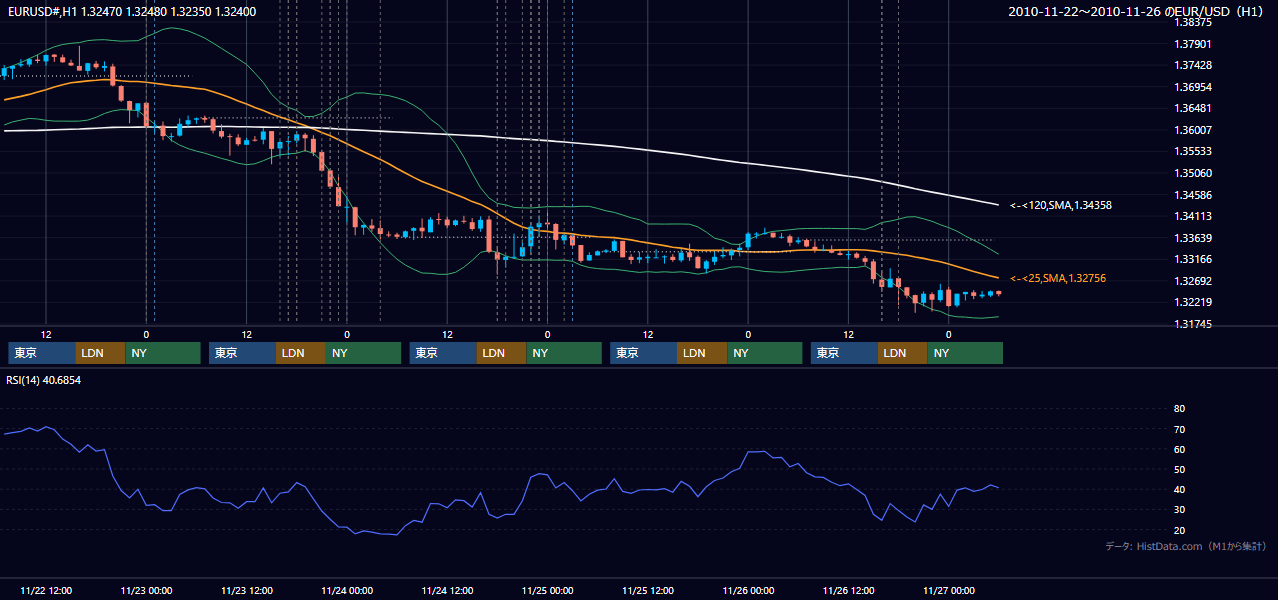1278x600 pixels.
Task: Click price axis label 1.36007
Action: [x=1193, y=130]
